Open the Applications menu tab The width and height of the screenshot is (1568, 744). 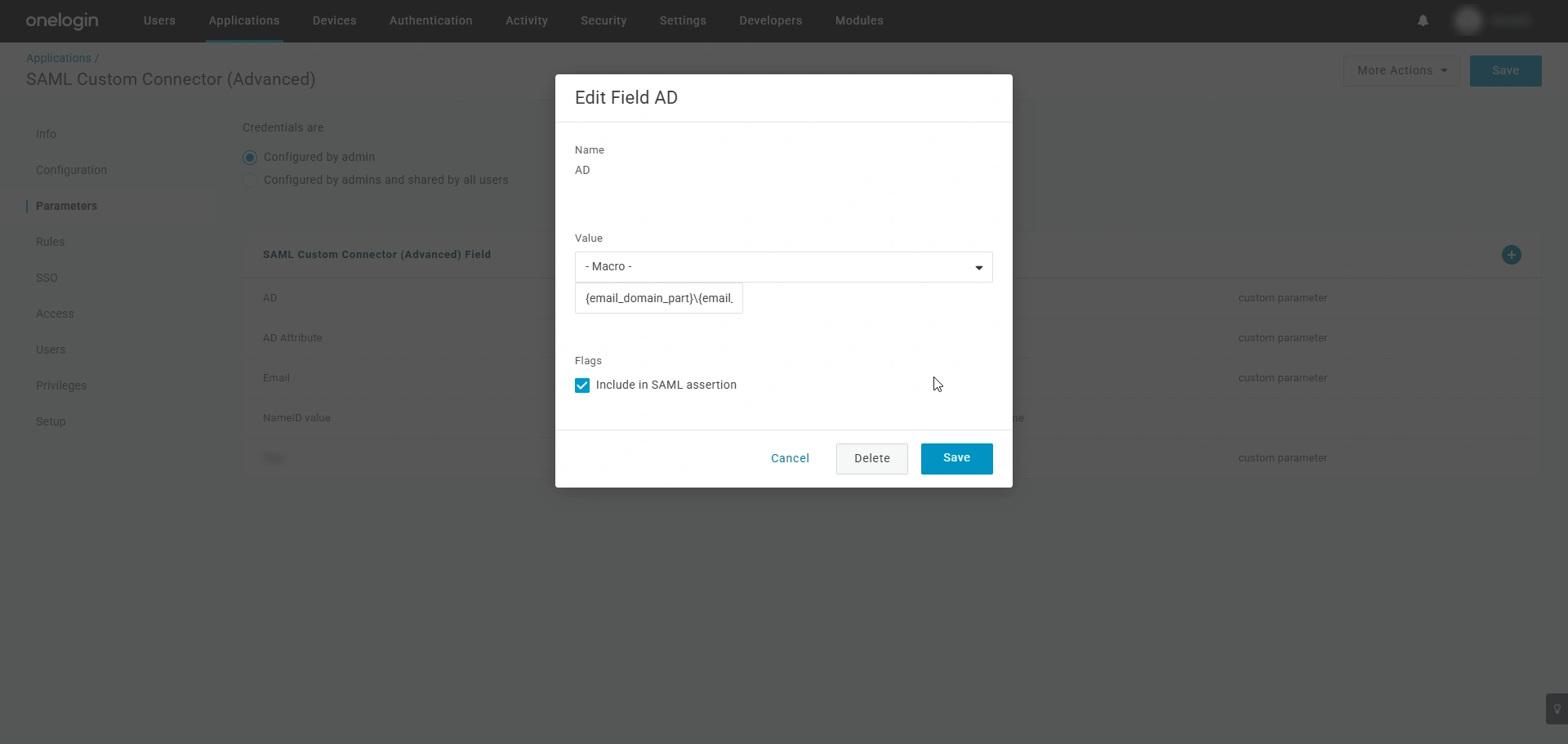[243, 20]
